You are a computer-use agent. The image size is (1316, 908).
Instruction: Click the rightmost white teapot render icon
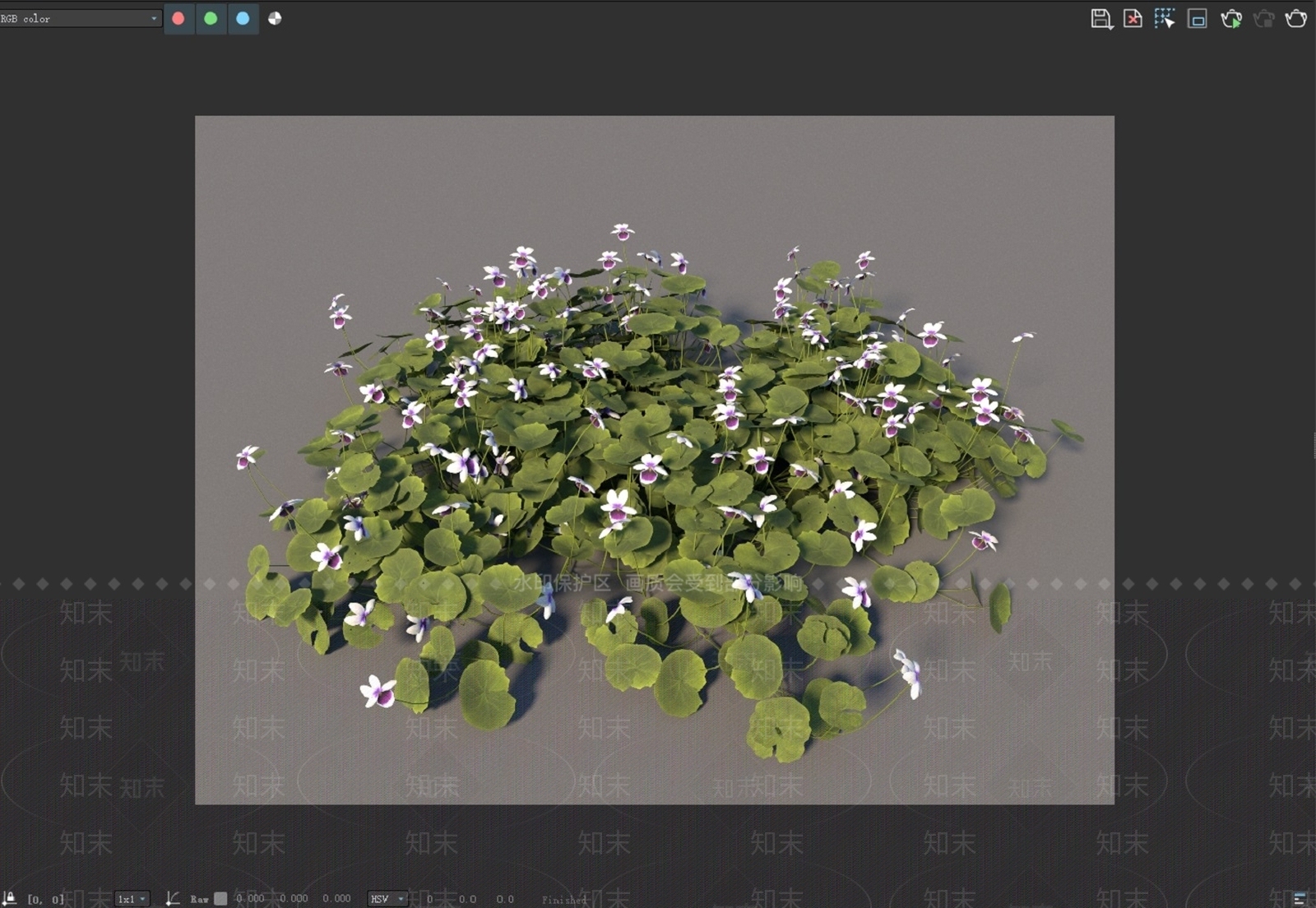(1294, 18)
